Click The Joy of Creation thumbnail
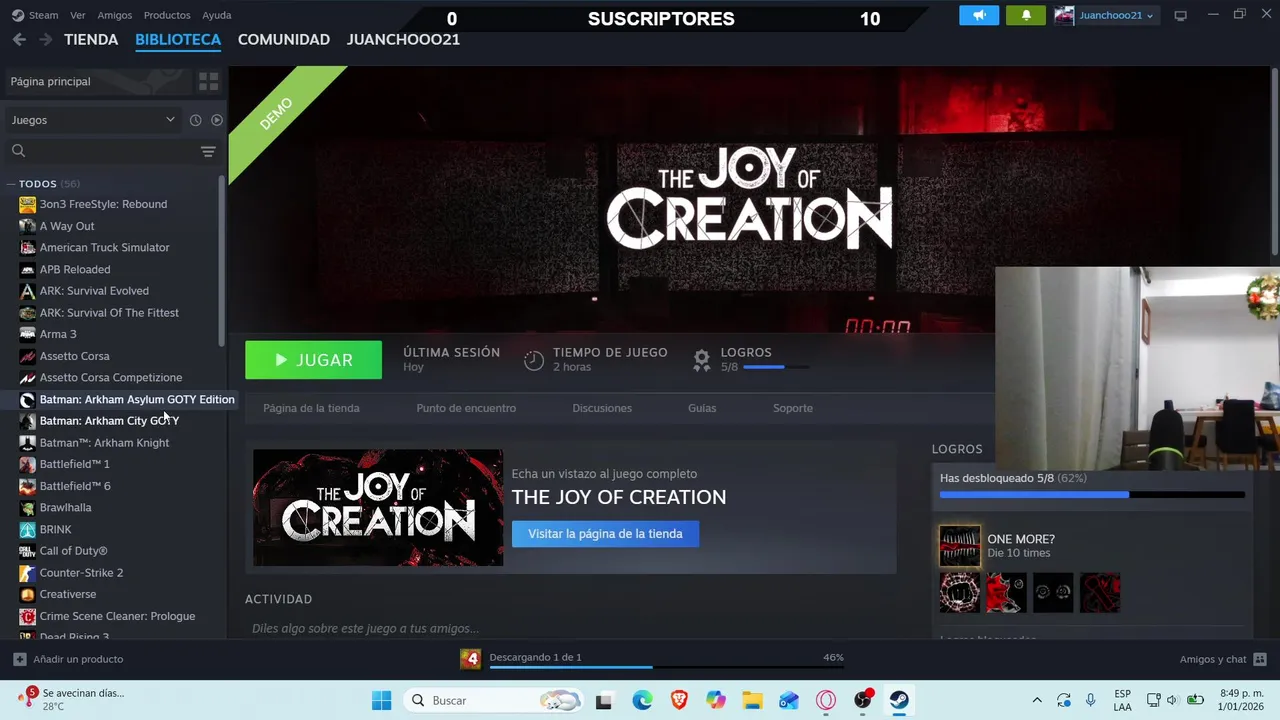Viewport: 1280px width, 720px height. (x=378, y=507)
